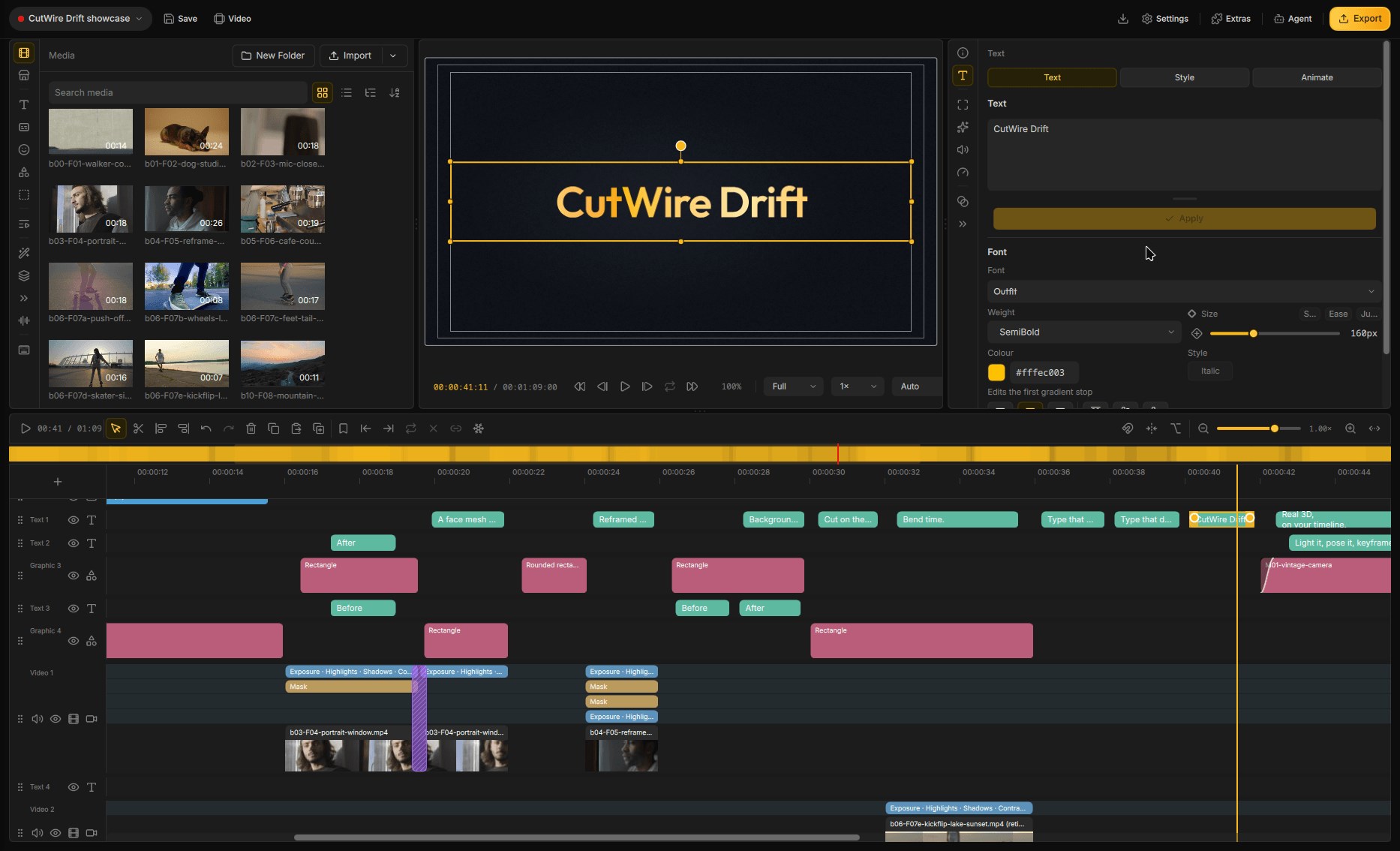The width and height of the screenshot is (1400, 851).
Task: Hide the Graphic 4 track
Action: tap(74, 641)
